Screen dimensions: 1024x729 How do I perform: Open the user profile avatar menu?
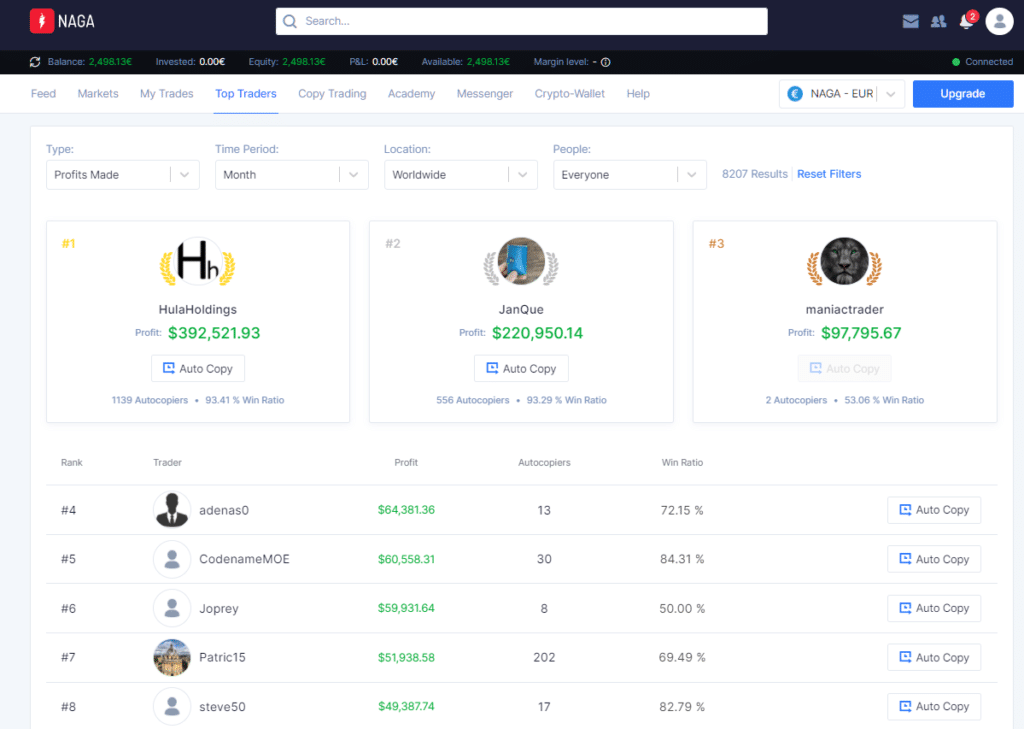[x=999, y=21]
